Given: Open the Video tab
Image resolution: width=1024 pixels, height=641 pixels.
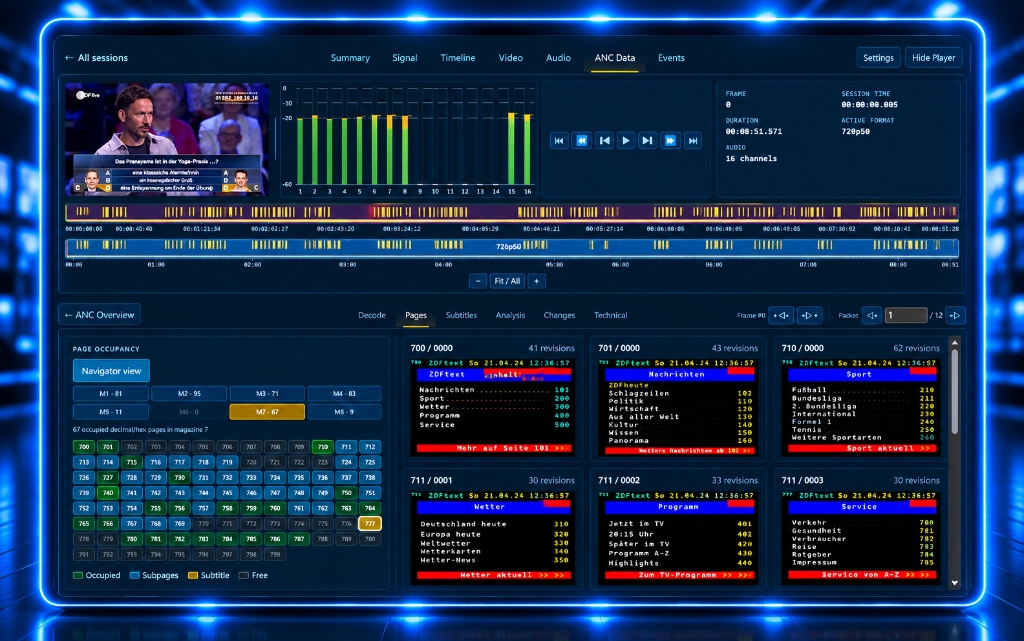Looking at the screenshot, I should (x=511, y=57).
